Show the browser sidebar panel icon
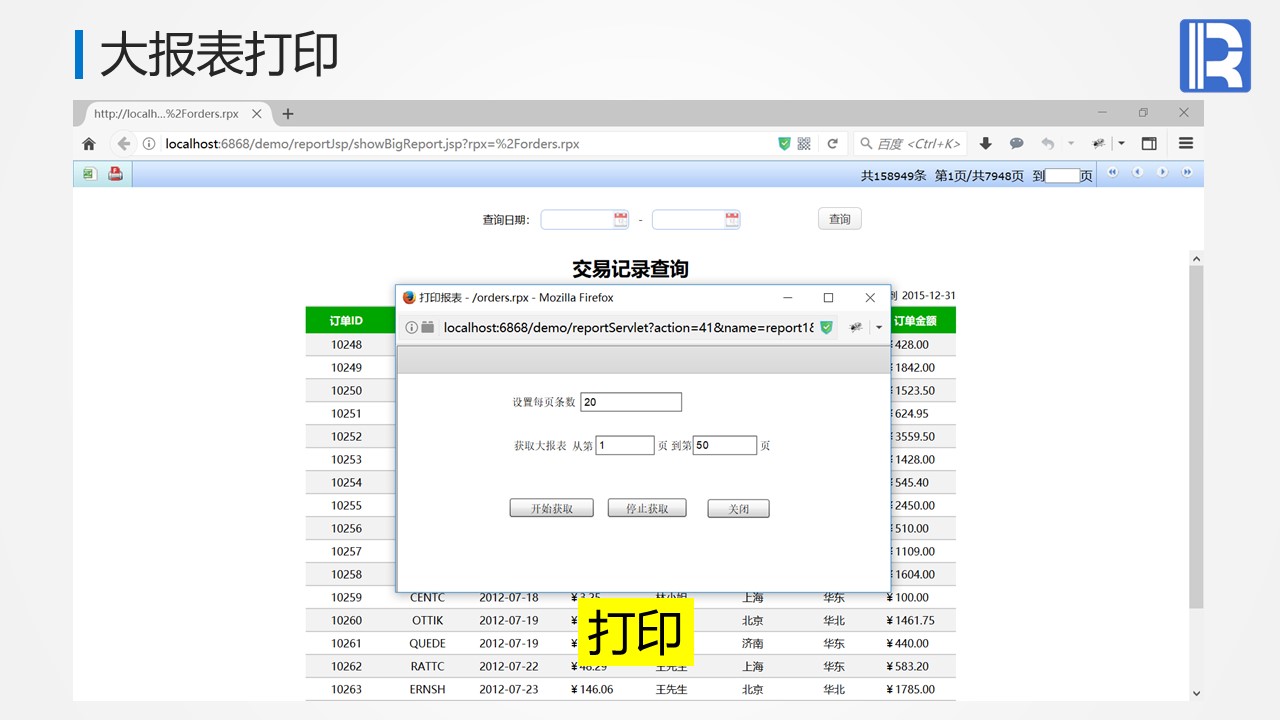1280x720 pixels. click(1149, 144)
